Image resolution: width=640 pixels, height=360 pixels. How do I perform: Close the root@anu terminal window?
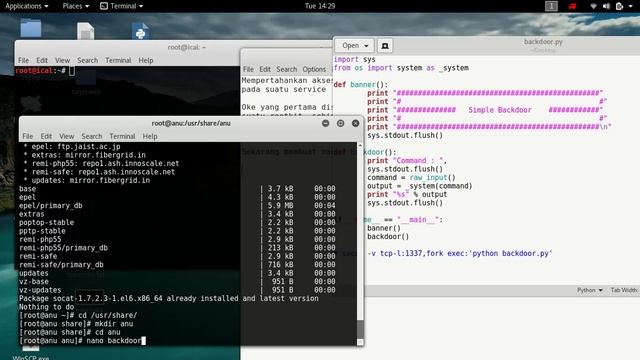click(x=356, y=123)
